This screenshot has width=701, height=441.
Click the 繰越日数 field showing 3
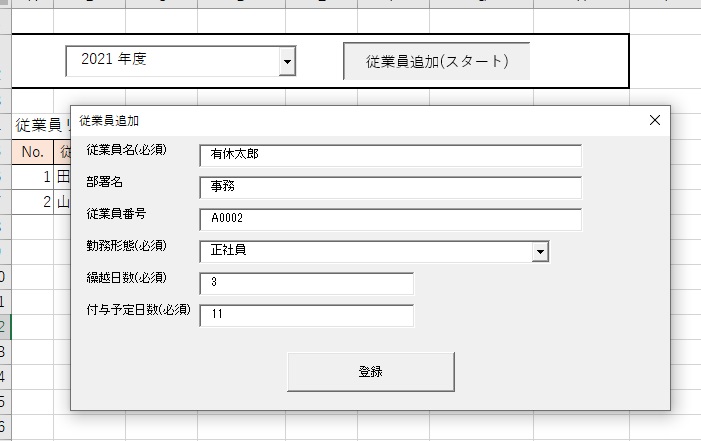tap(306, 283)
